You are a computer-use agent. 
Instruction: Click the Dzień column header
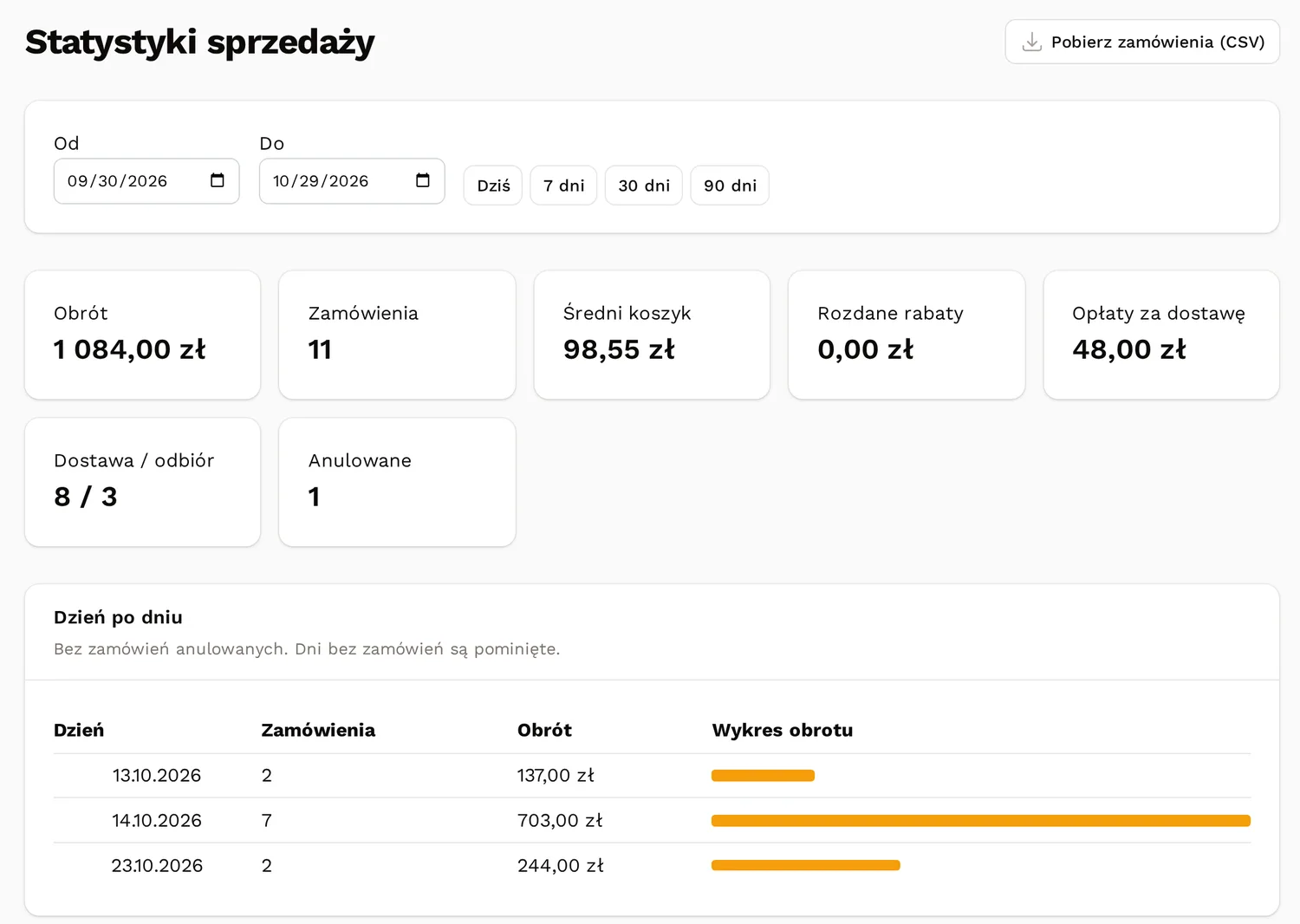pos(79,730)
